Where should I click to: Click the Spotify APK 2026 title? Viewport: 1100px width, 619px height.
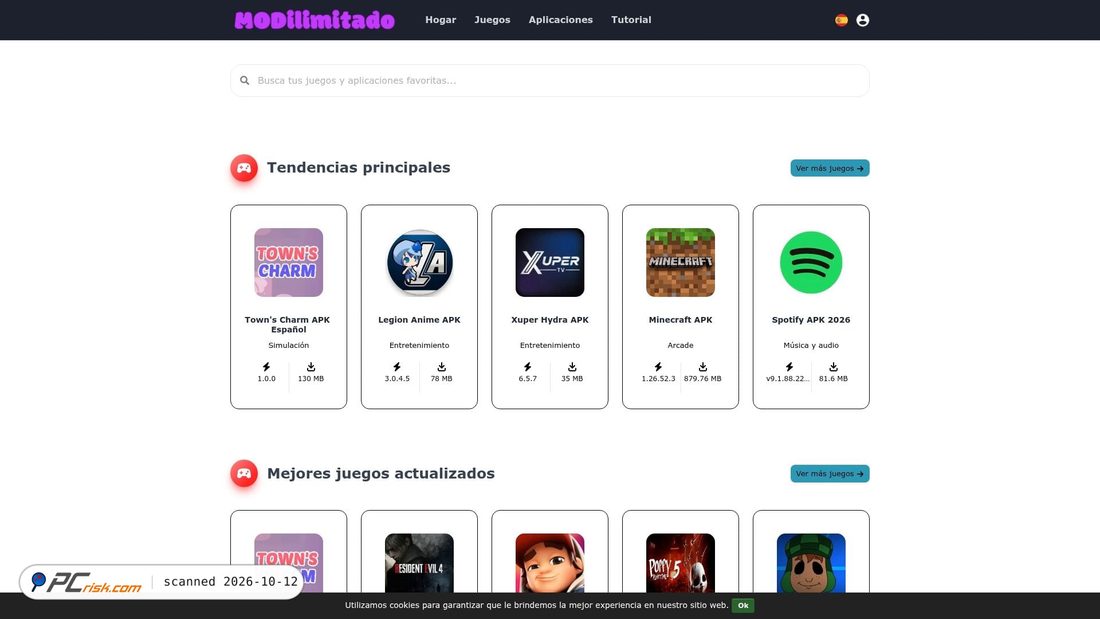[x=811, y=320]
